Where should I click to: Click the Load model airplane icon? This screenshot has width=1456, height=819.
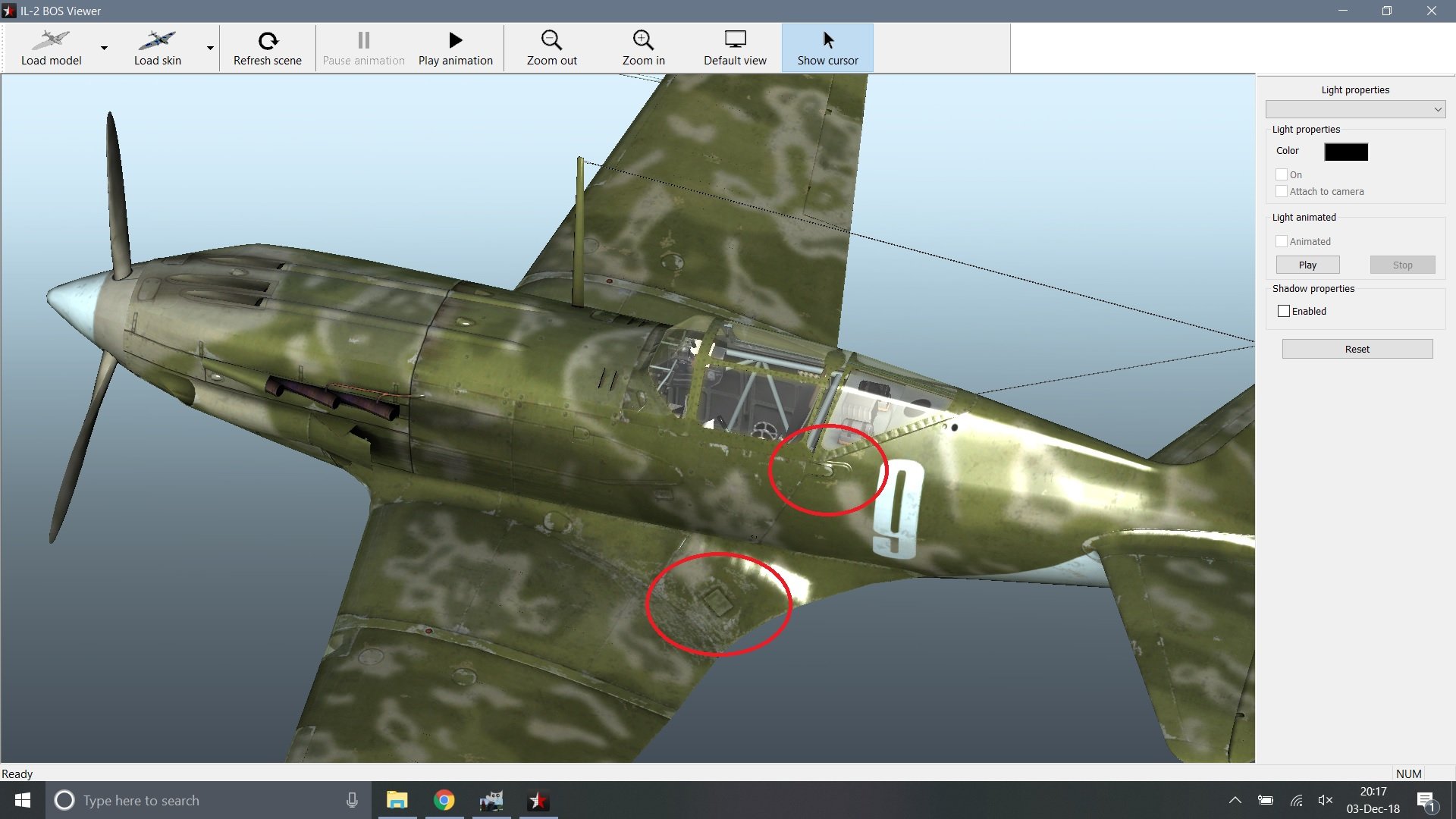click(x=51, y=40)
